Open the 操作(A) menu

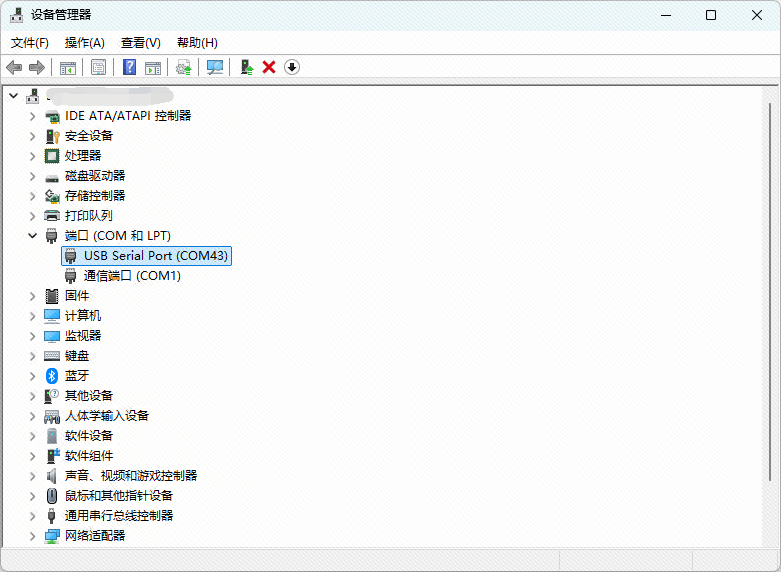click(84, 43)
